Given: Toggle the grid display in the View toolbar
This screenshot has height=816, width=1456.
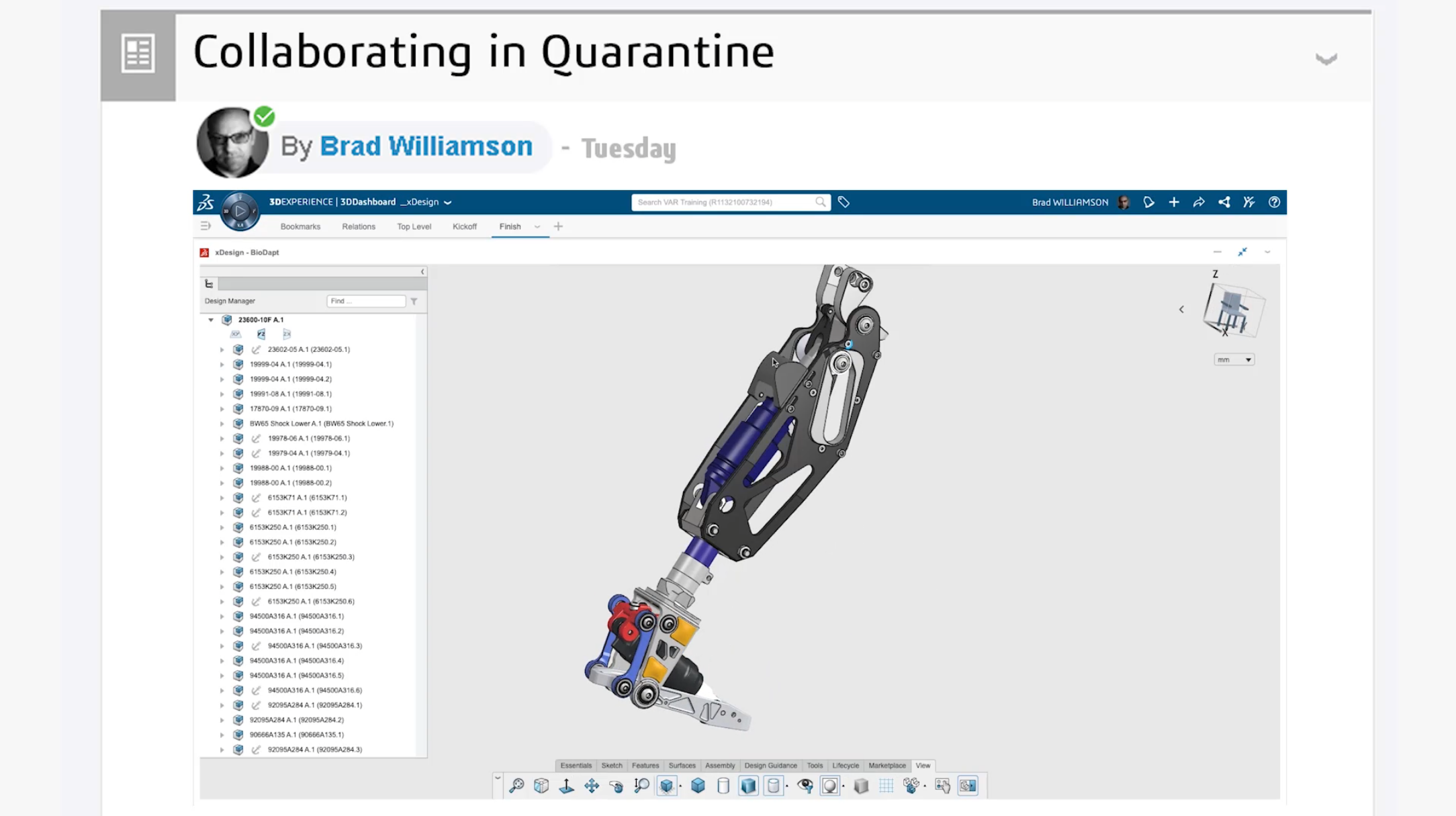Looking at the screenshot, I should [x=886, y=784].
